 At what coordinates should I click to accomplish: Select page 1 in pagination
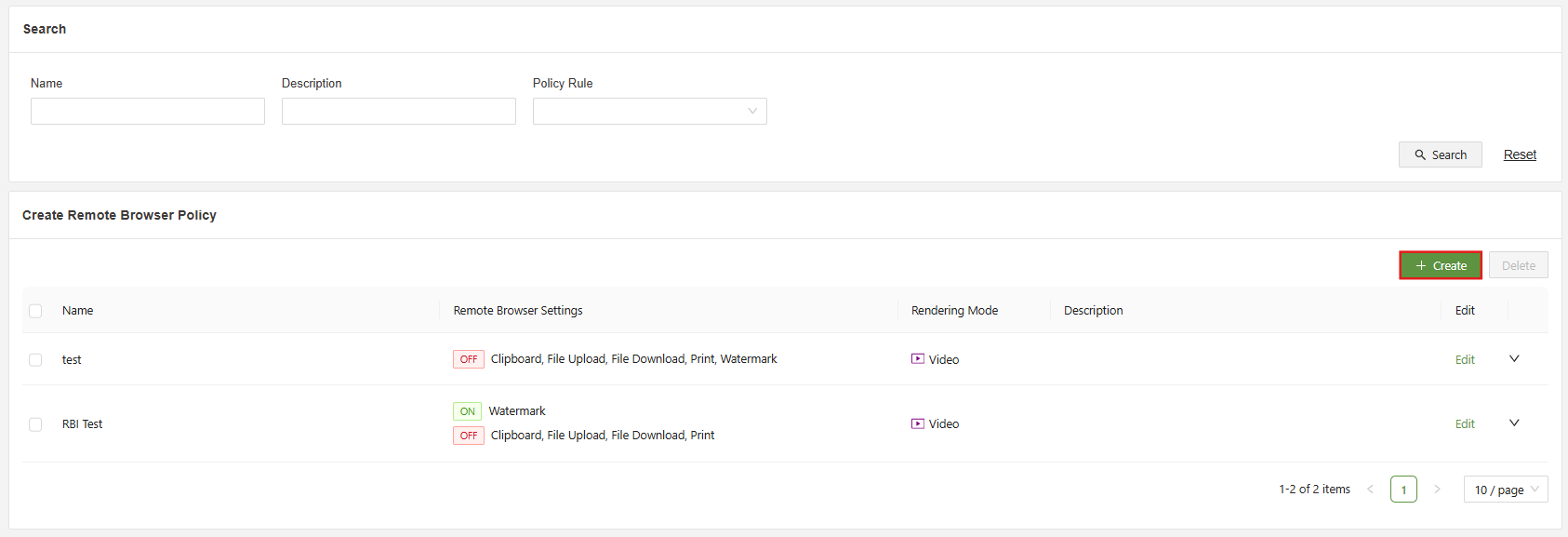1403,490
